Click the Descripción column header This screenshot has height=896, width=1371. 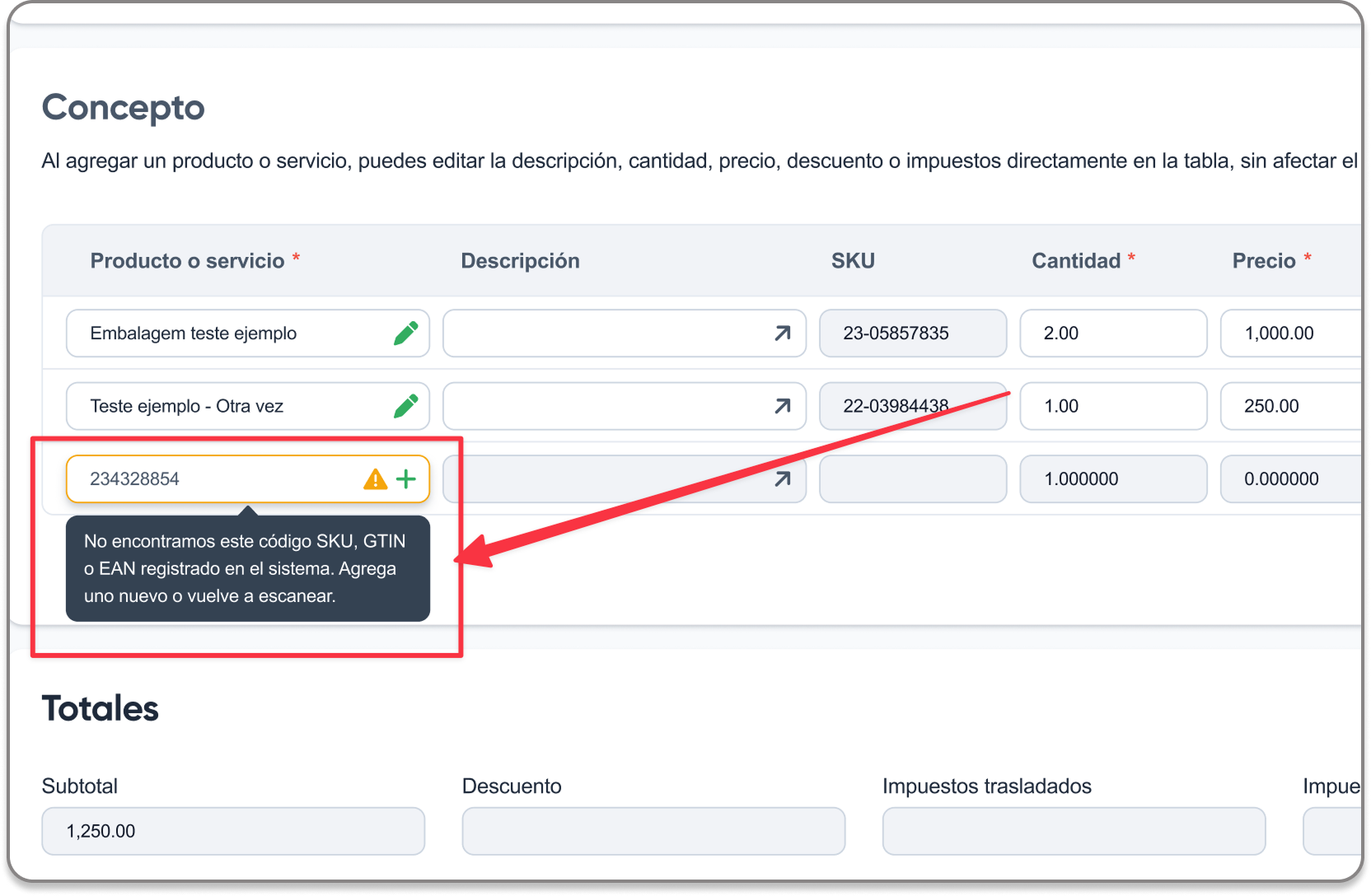click(x=520, y=261)
